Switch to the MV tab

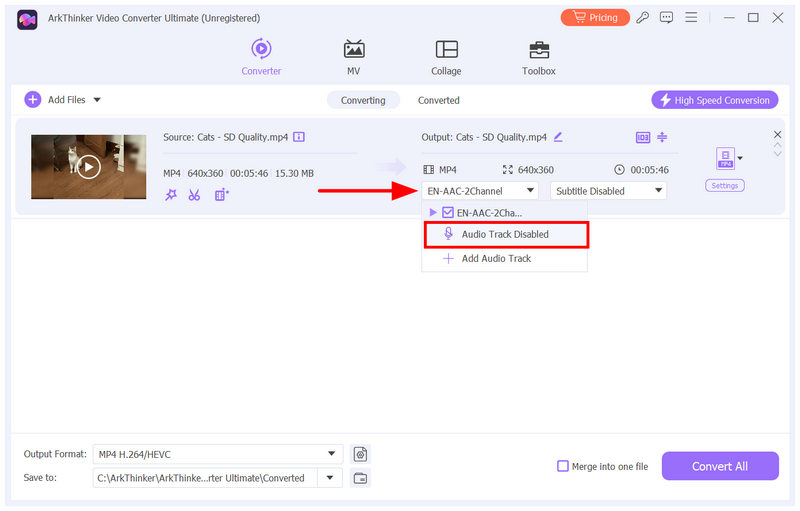(354, 57)
